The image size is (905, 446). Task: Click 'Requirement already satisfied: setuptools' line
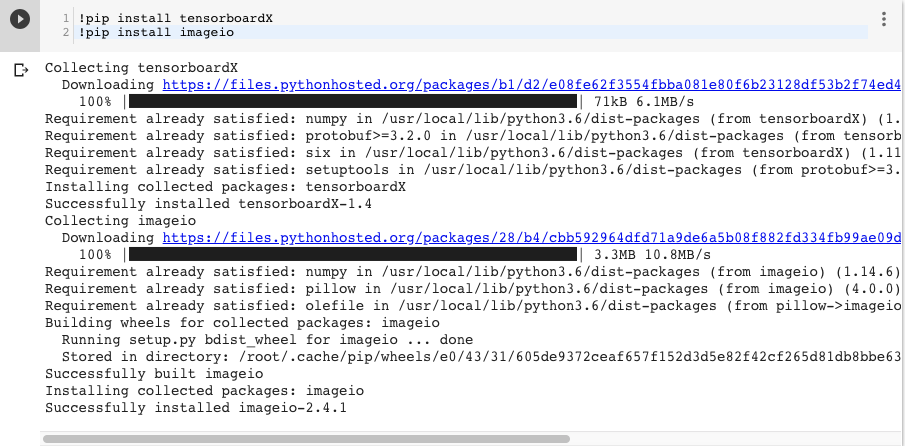pyautogui.click(x=473, y=170)
